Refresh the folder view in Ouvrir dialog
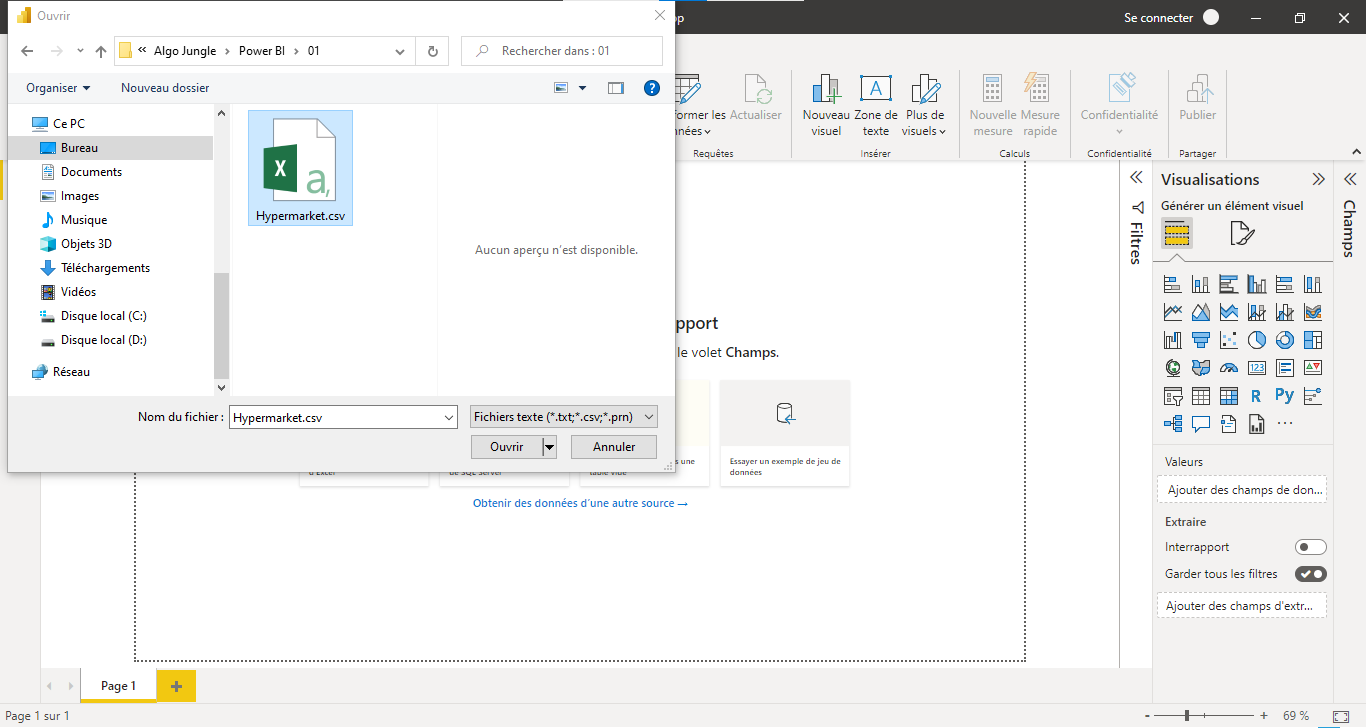Image resolution: width=1366 pixels, height=728 pixels. [432, 51]
